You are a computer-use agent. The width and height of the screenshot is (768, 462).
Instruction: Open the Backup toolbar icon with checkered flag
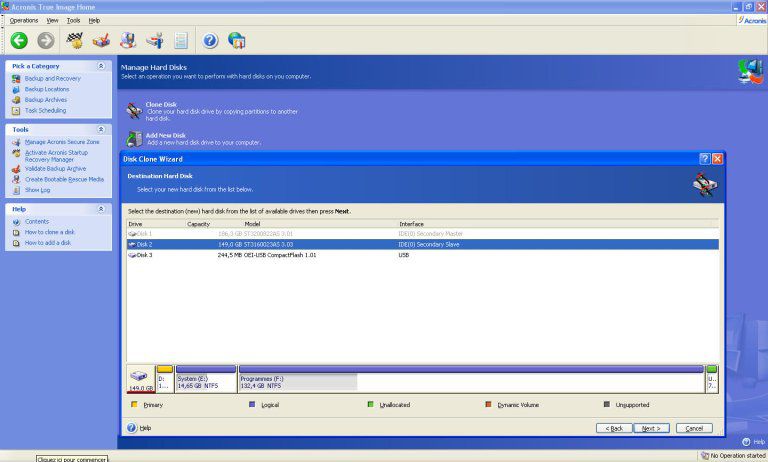pyautogui.click(x=74, y=41)
